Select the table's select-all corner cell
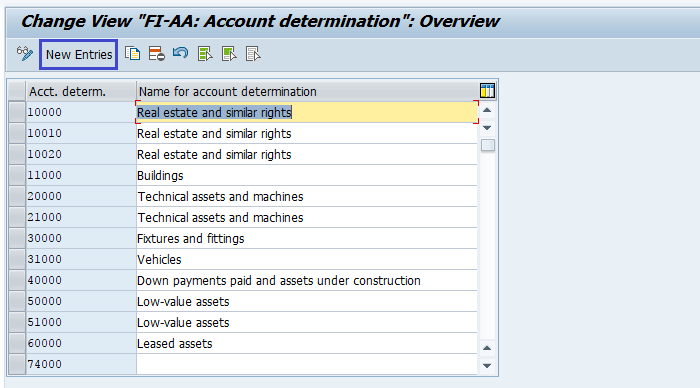Image resolution: width=700 pixels, height=388 pixels. pos(17,92)
